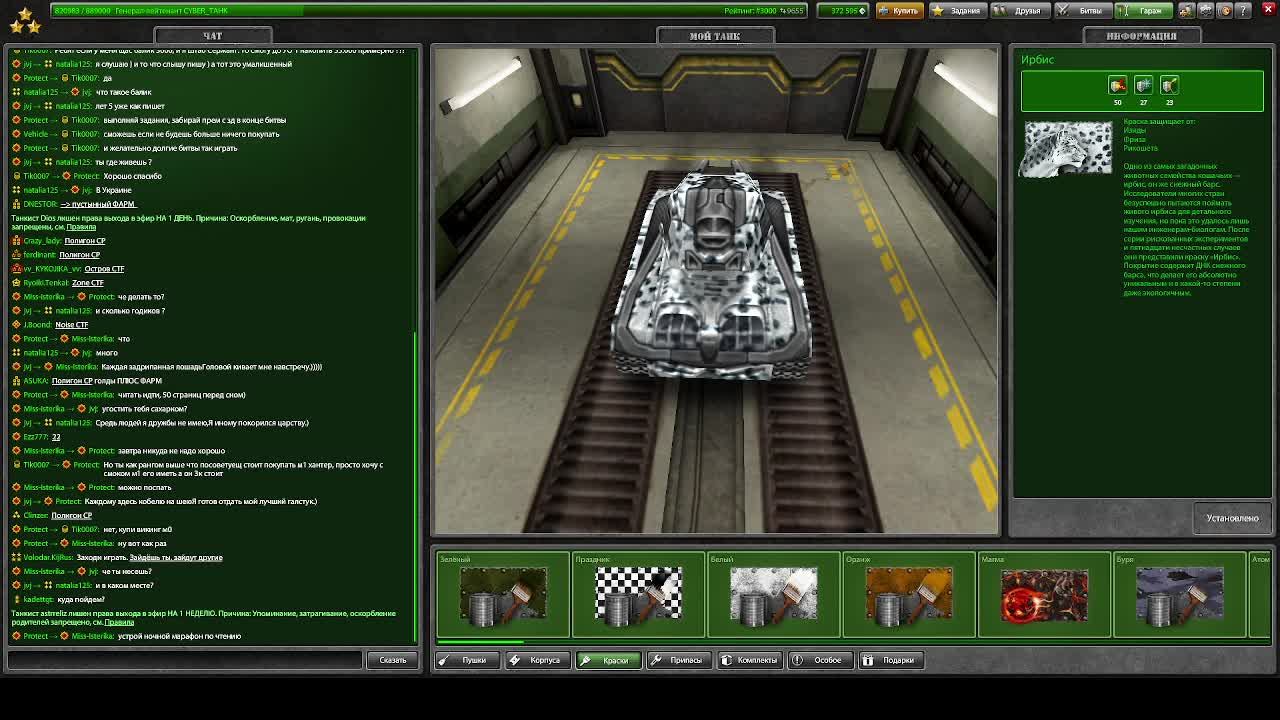1280x720 pixels.
Task: Click username kadettgt in chat
Action: (38, 600)
